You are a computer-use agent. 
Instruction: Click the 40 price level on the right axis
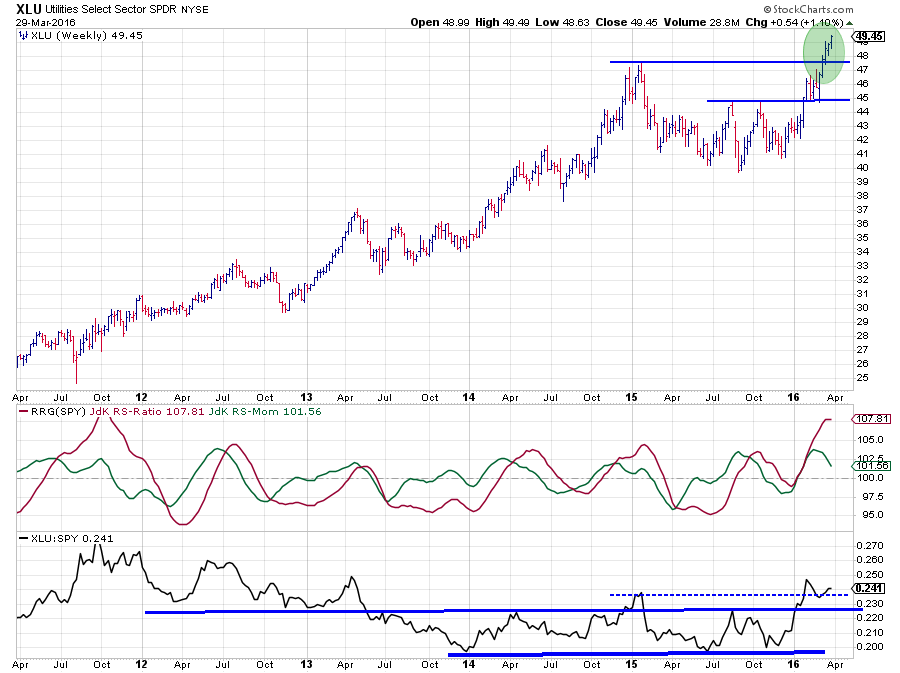pos(862,168)
